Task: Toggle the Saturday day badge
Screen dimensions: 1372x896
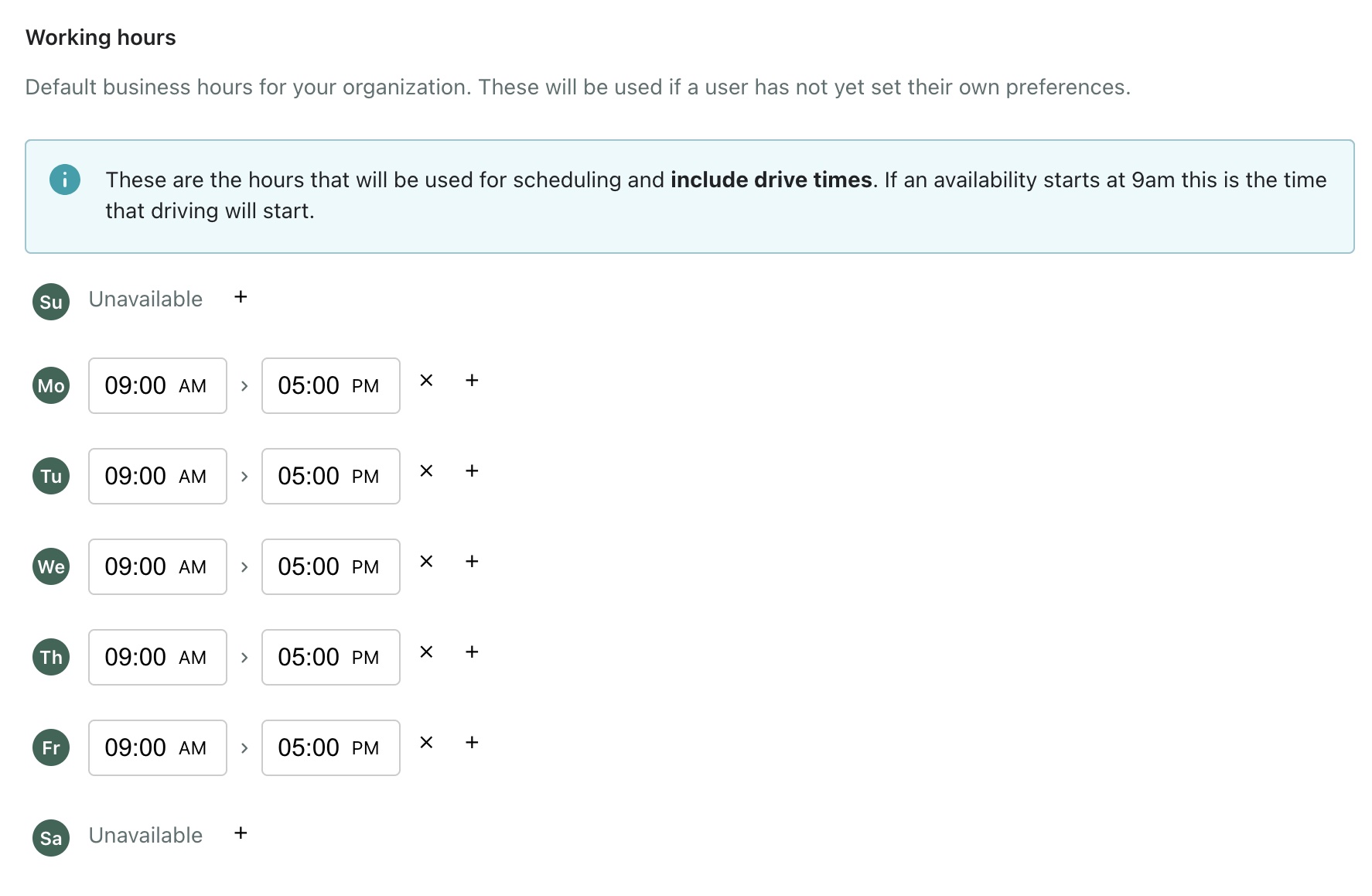Action: click(x=51, y=838)
